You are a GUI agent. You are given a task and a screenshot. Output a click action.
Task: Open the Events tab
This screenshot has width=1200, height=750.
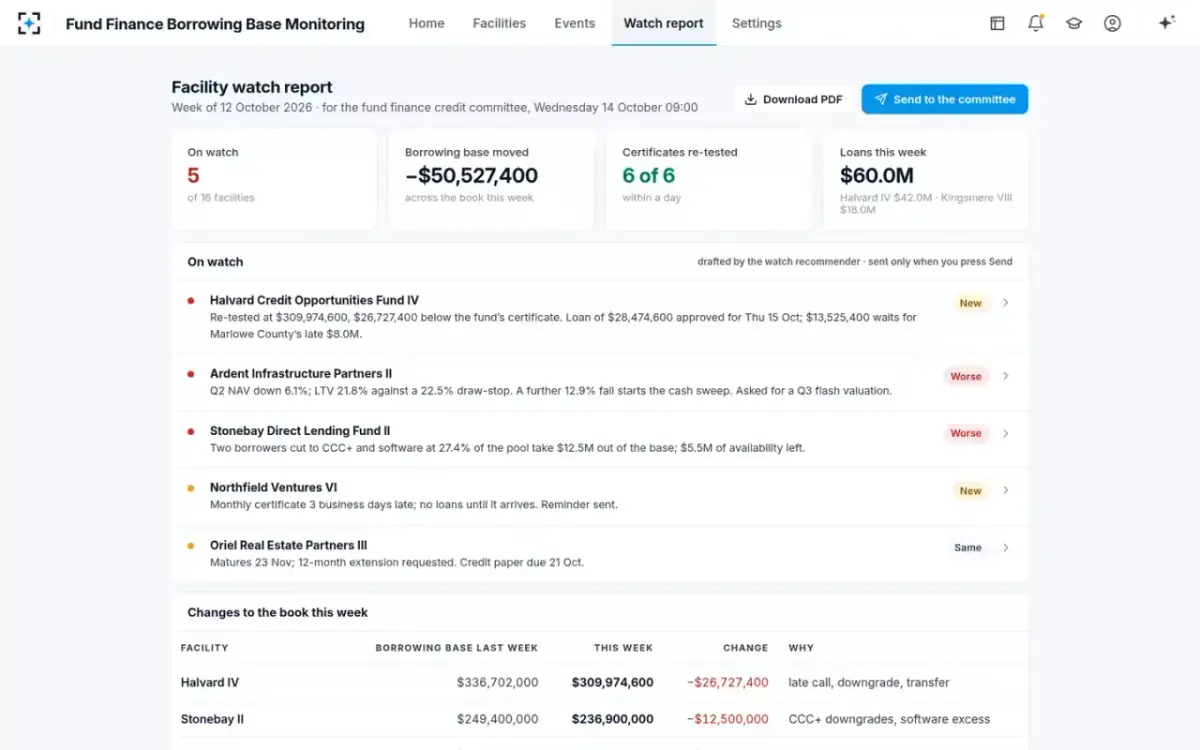pos(574,23)
